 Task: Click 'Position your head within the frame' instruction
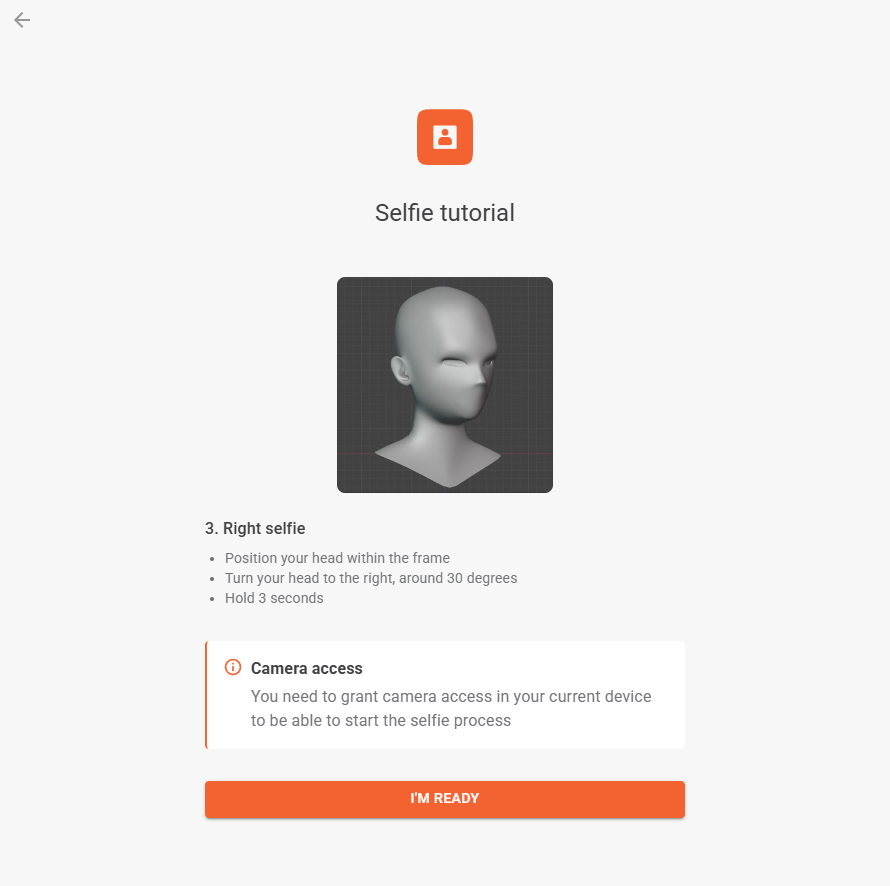(337, 558)
